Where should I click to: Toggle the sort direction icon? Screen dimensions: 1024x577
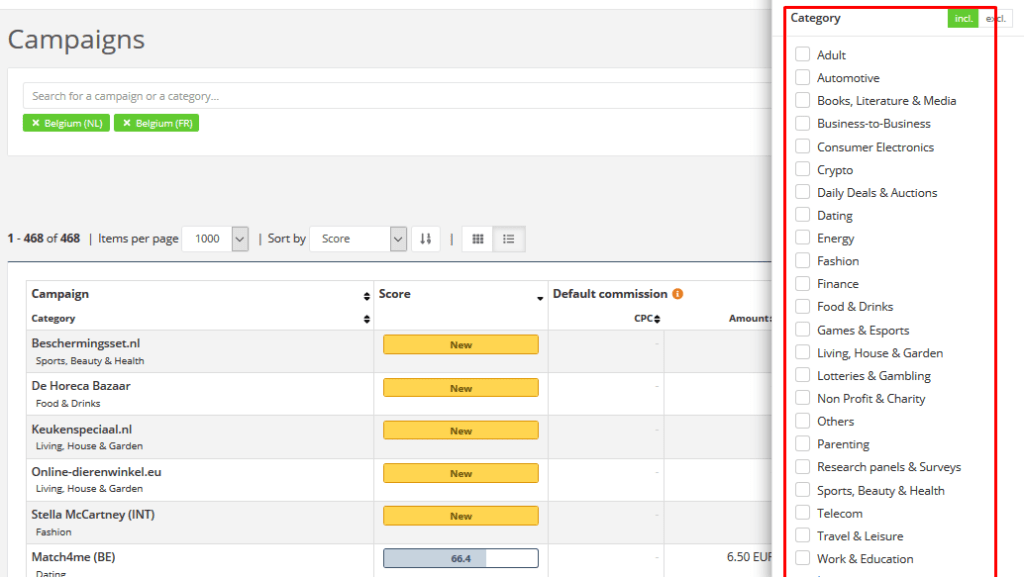(426, 239)
